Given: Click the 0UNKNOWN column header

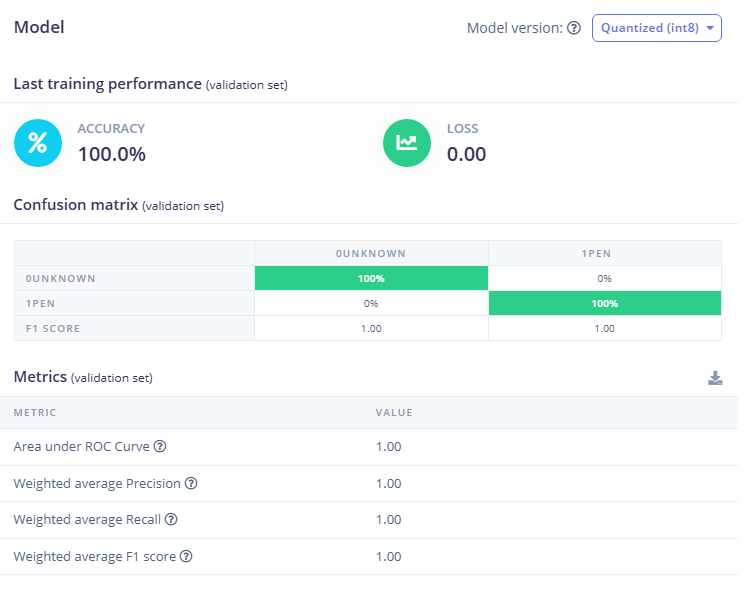Looking at the screenshot, I should [x=371, y=253].
